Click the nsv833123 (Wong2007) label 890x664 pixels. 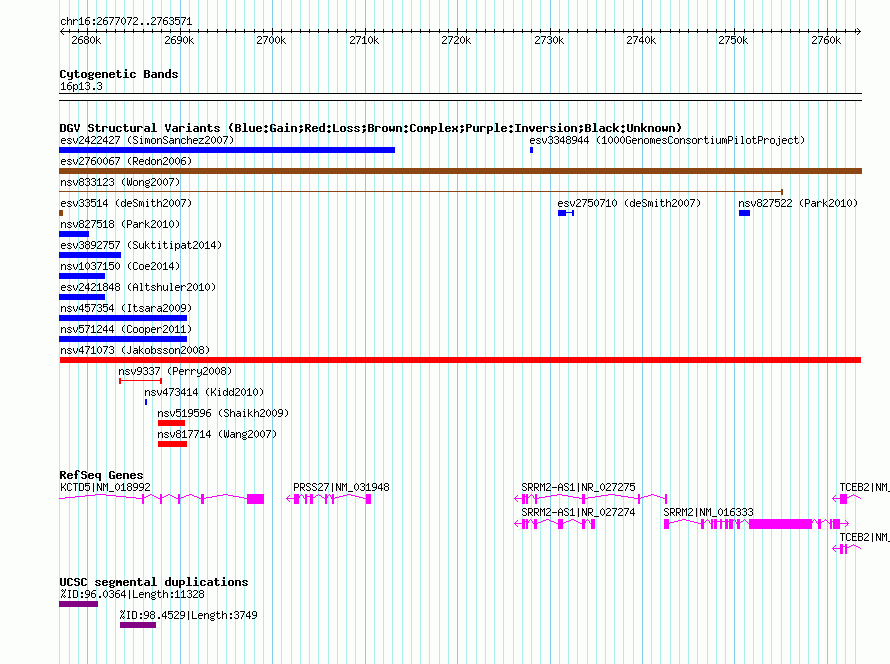pos(120,182)
